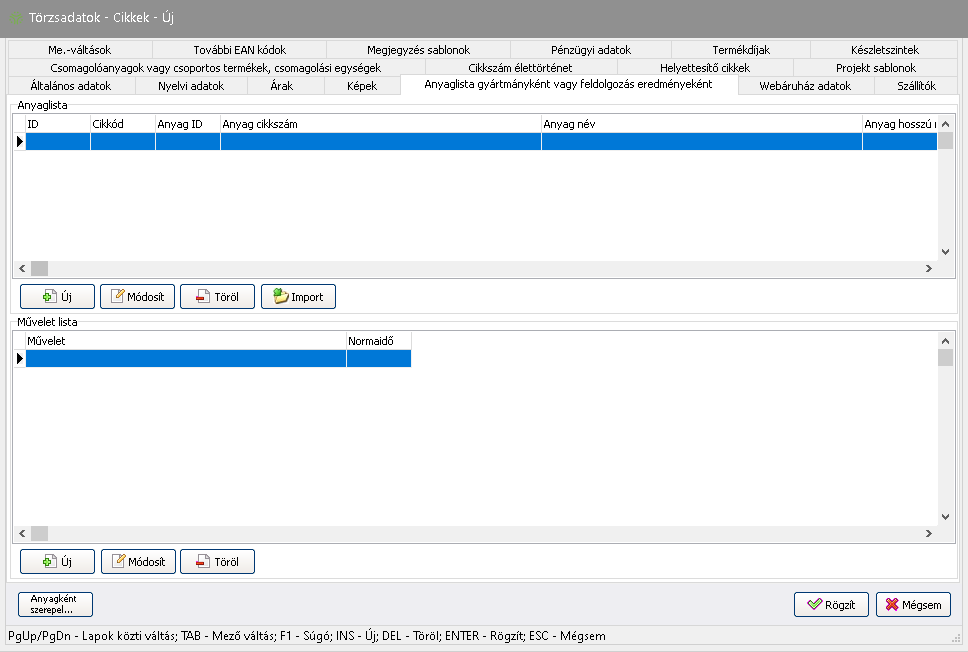Image resolution: width=968 pixels, height=652 pixels.
Task: Open the Anyagként szerepel... dialog
Action: [x=55, y=605]
